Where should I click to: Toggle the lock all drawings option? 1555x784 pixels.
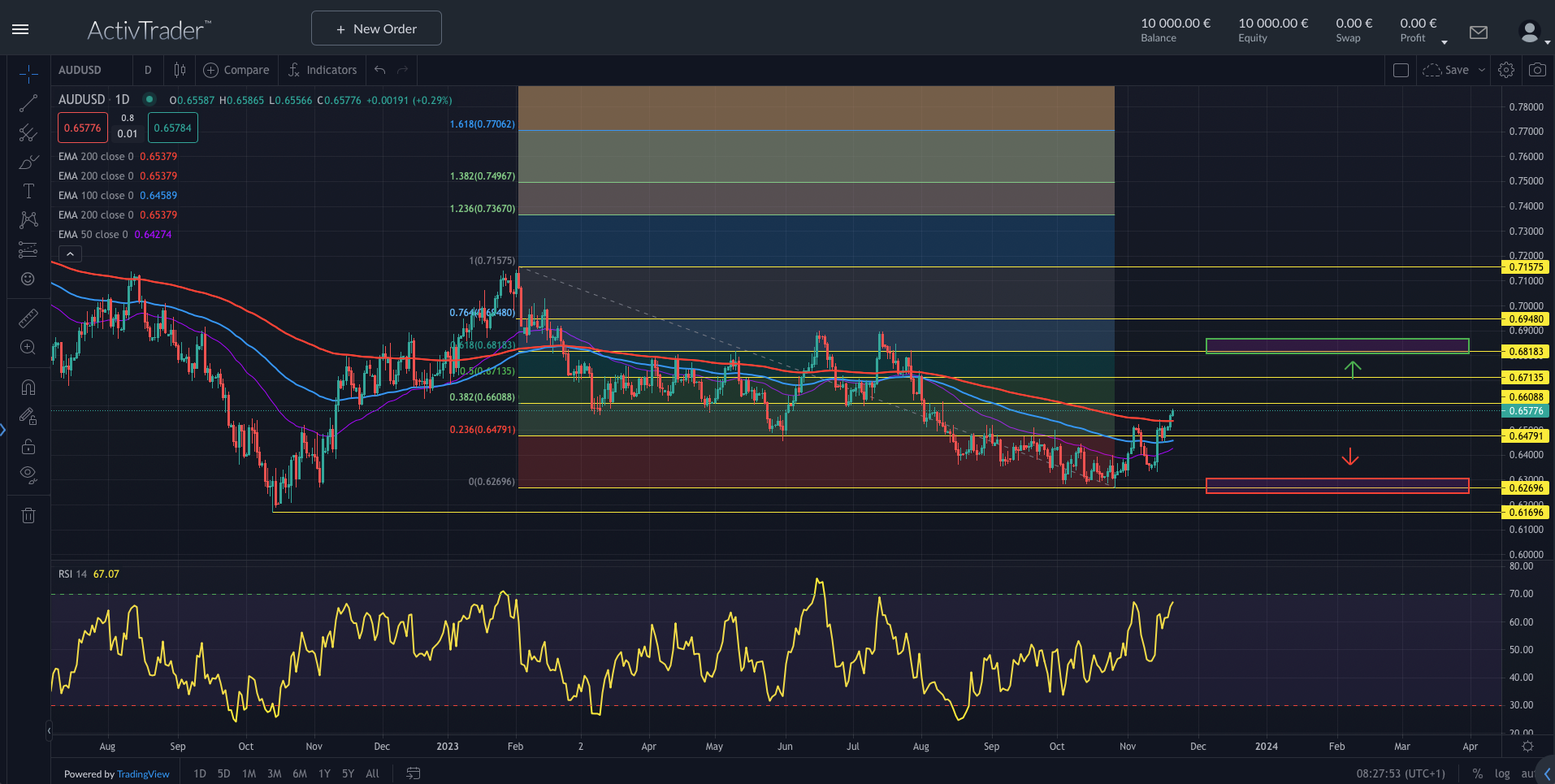coord(28,446)
